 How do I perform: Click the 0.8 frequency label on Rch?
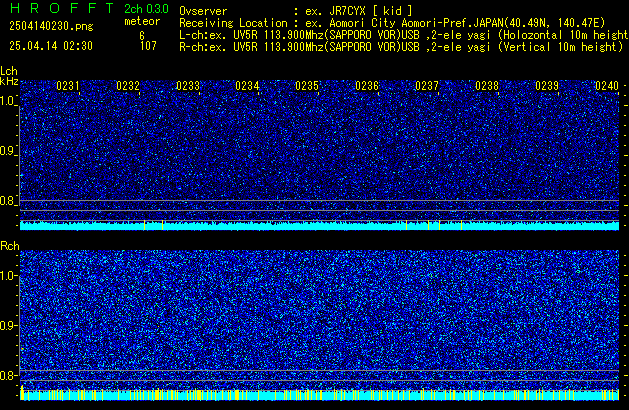(8, 375)
